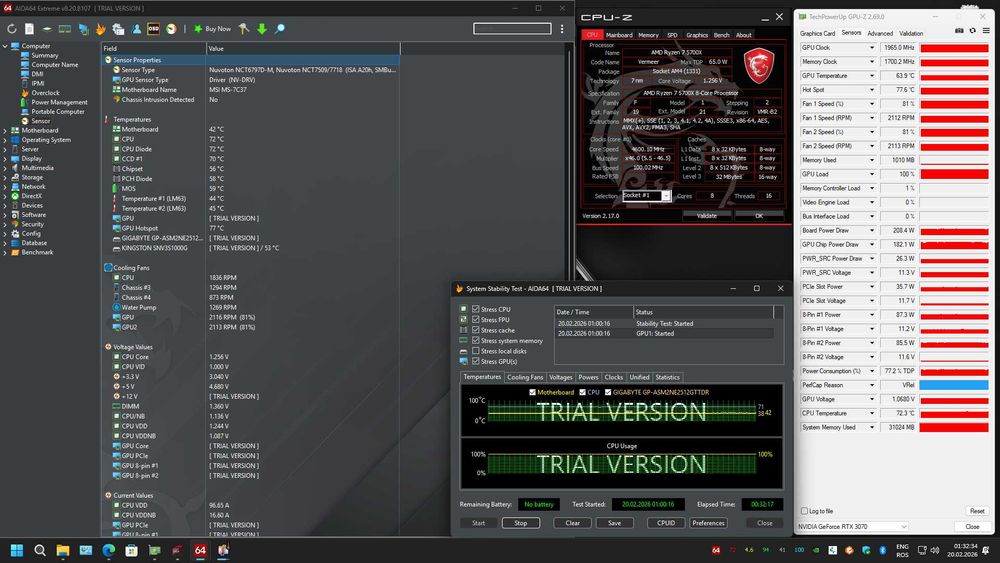Uncheck Stress CPU checkbox
The height and width of the screenshot is (563, 1000).
click(475, 309)
